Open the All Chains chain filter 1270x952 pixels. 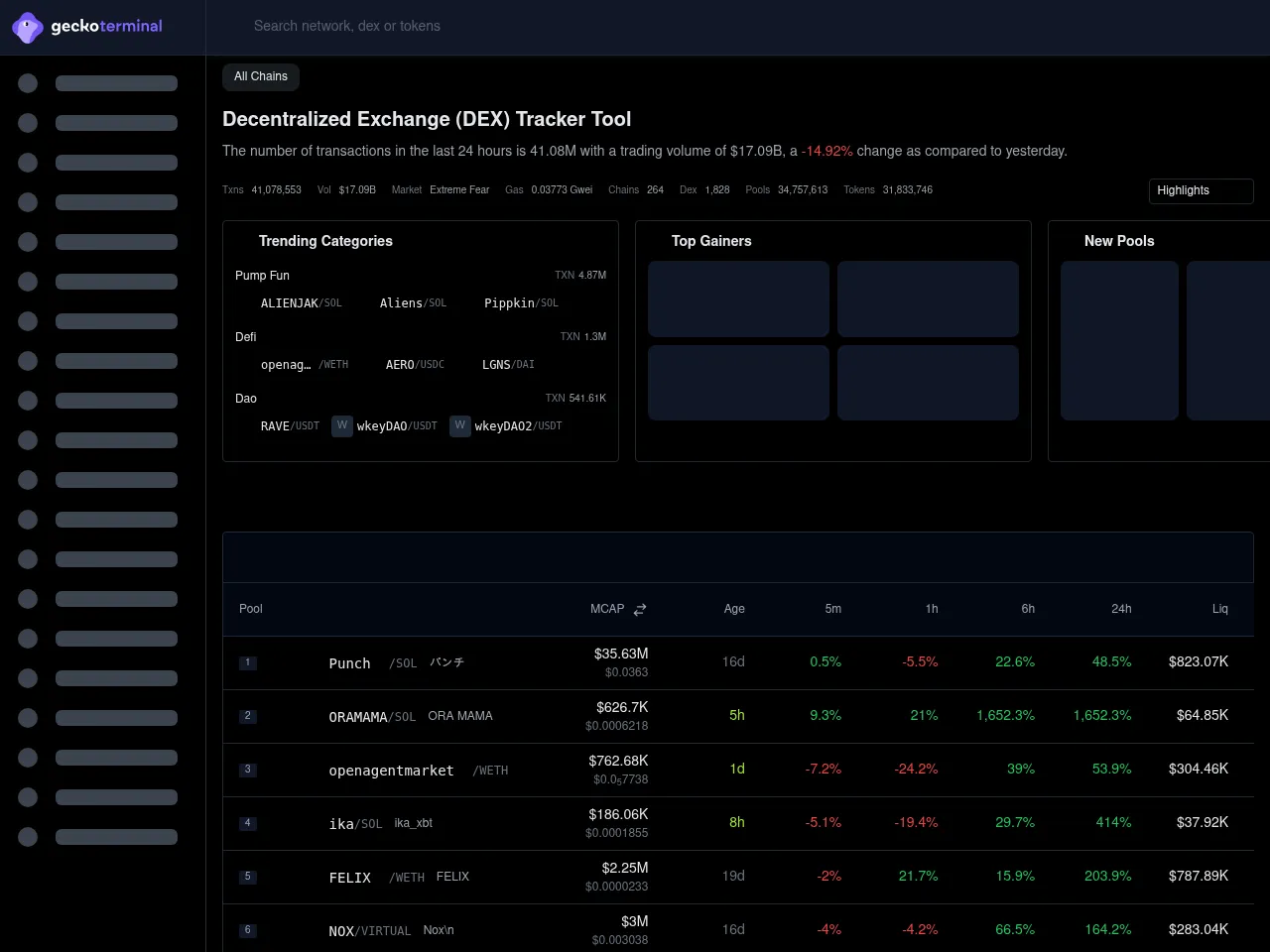(x=260, y=76)
